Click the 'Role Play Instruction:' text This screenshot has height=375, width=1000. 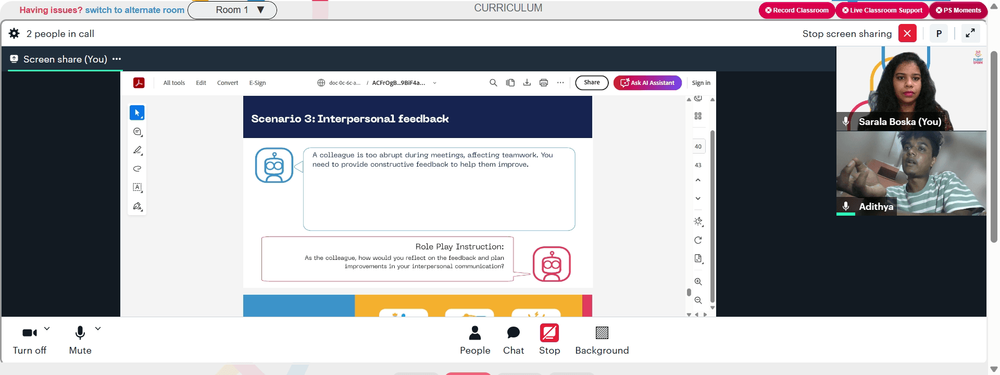[x=459, y=247]
